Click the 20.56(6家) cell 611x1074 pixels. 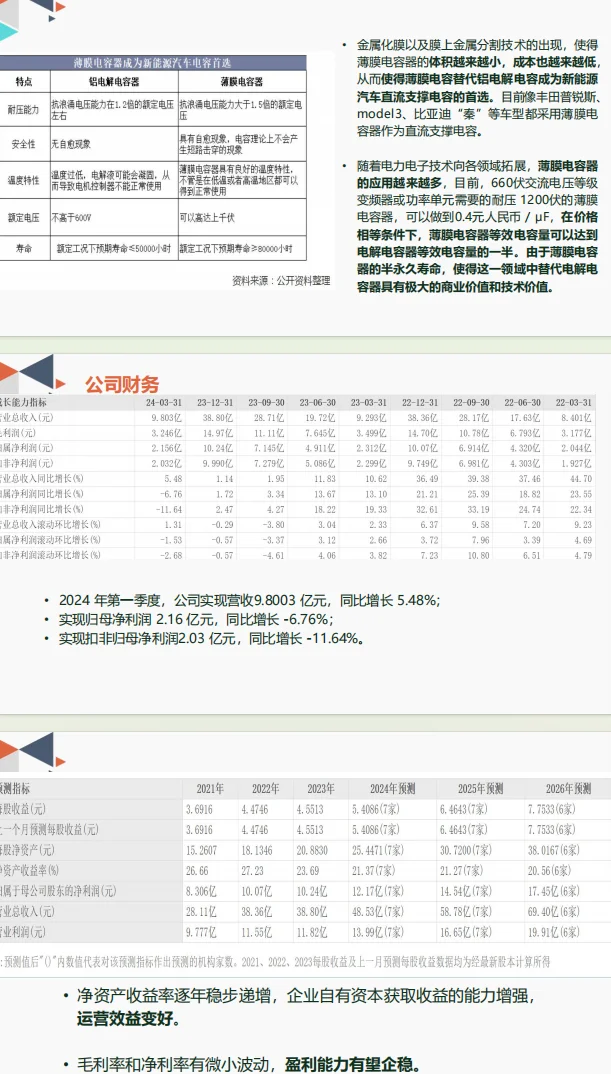click(x=548, y=871)
